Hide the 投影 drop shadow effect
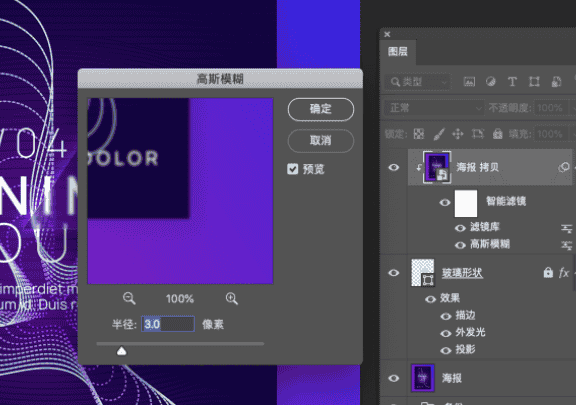Image resolution: width=576 pixels, height=405 pixels. click(x=446, y=351)
